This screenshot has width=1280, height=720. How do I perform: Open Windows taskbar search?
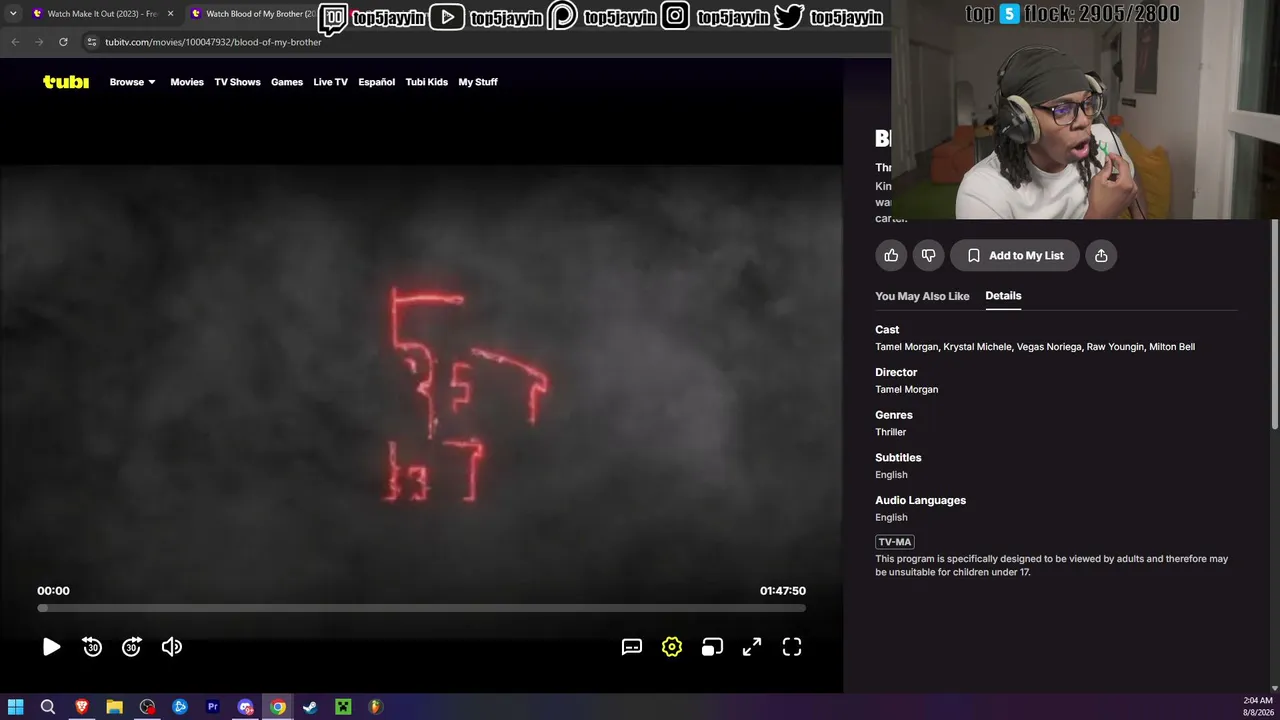coord(47,707)
